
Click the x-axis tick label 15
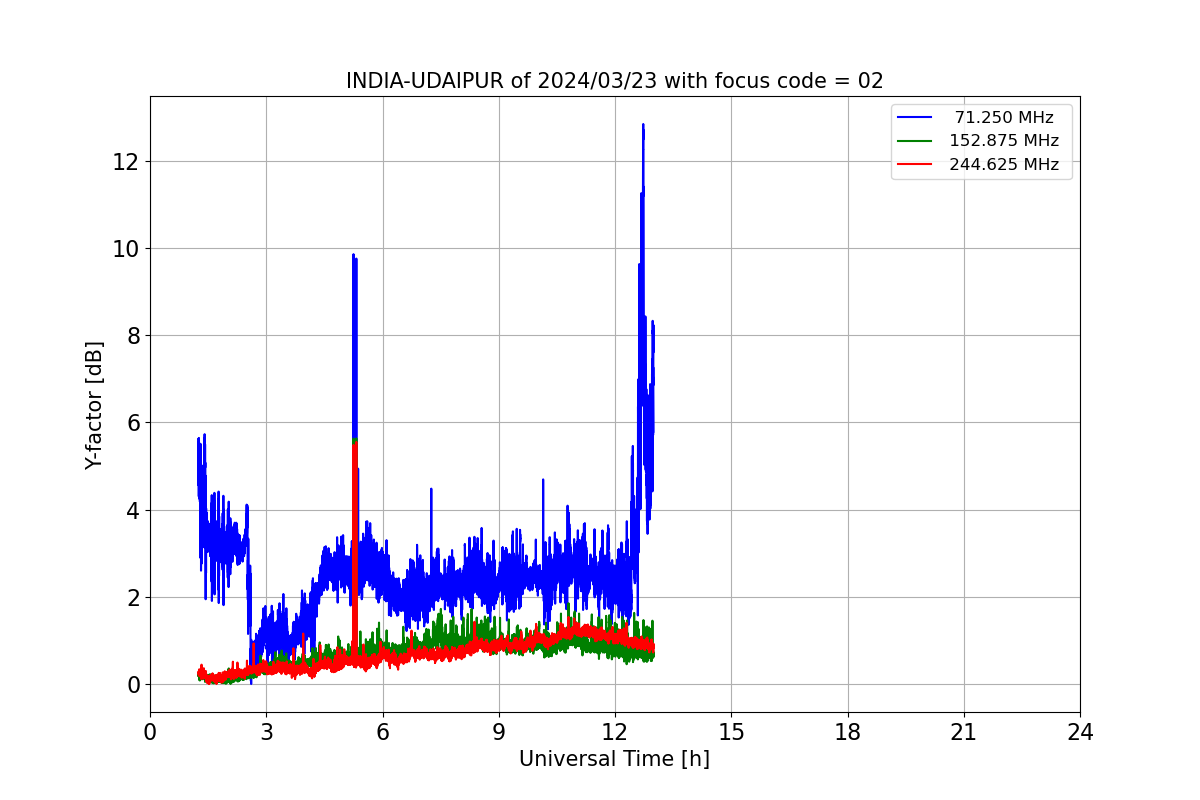(731, 732)
